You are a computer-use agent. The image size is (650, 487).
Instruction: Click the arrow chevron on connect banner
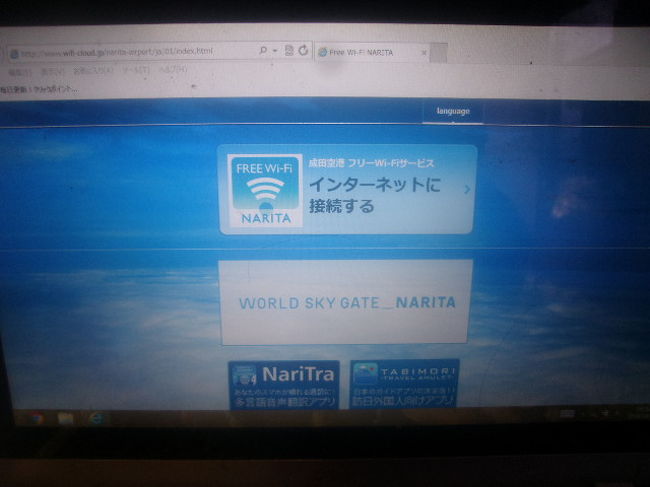pyautogui.click(x=467, y=189)
